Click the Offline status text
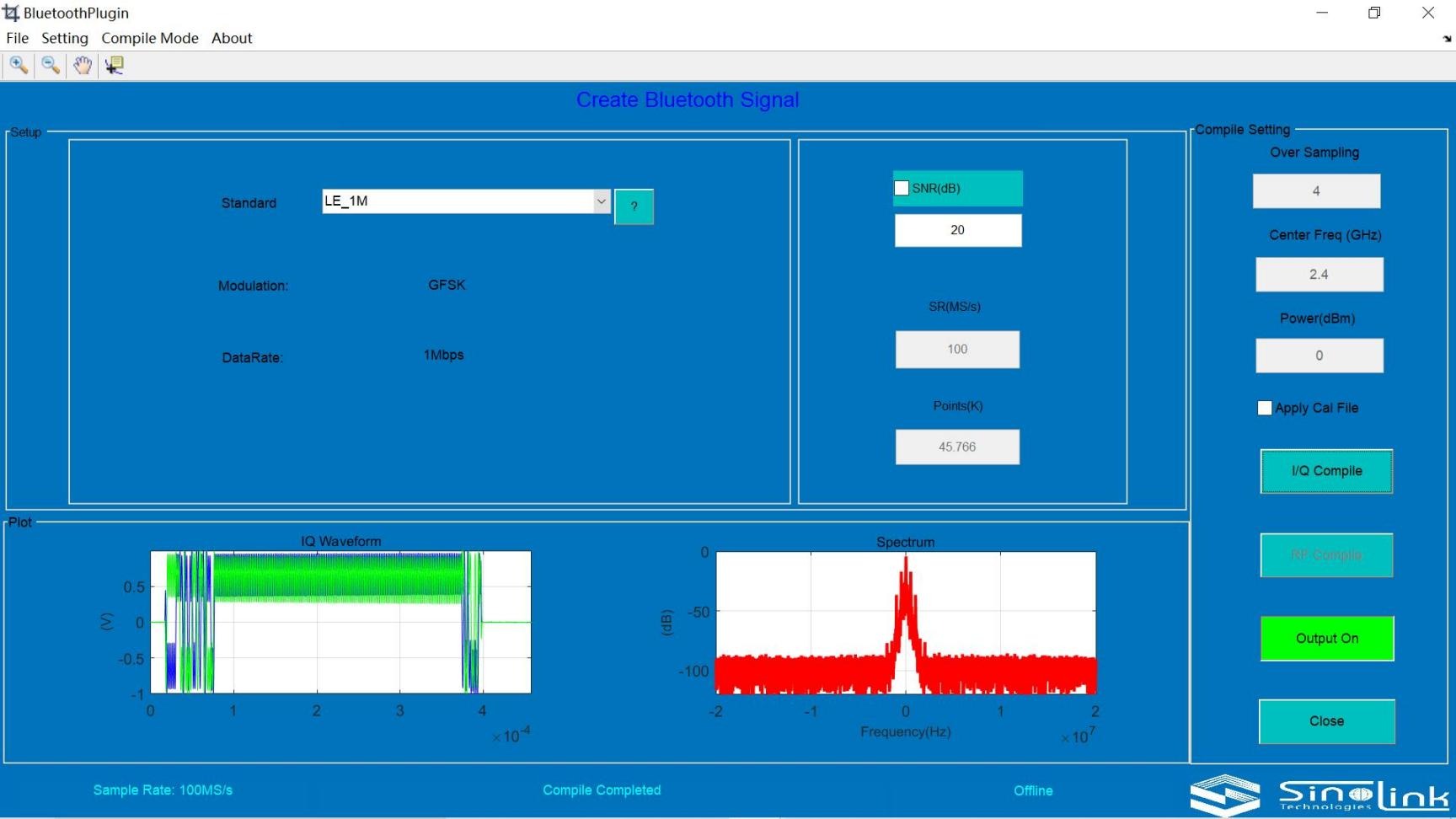Viewport: 1456px width, 819px height. click(1033, 791)
